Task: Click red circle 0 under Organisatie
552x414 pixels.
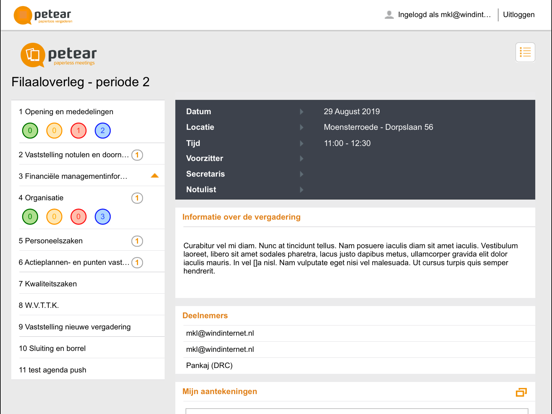Action: pos(79,217)
